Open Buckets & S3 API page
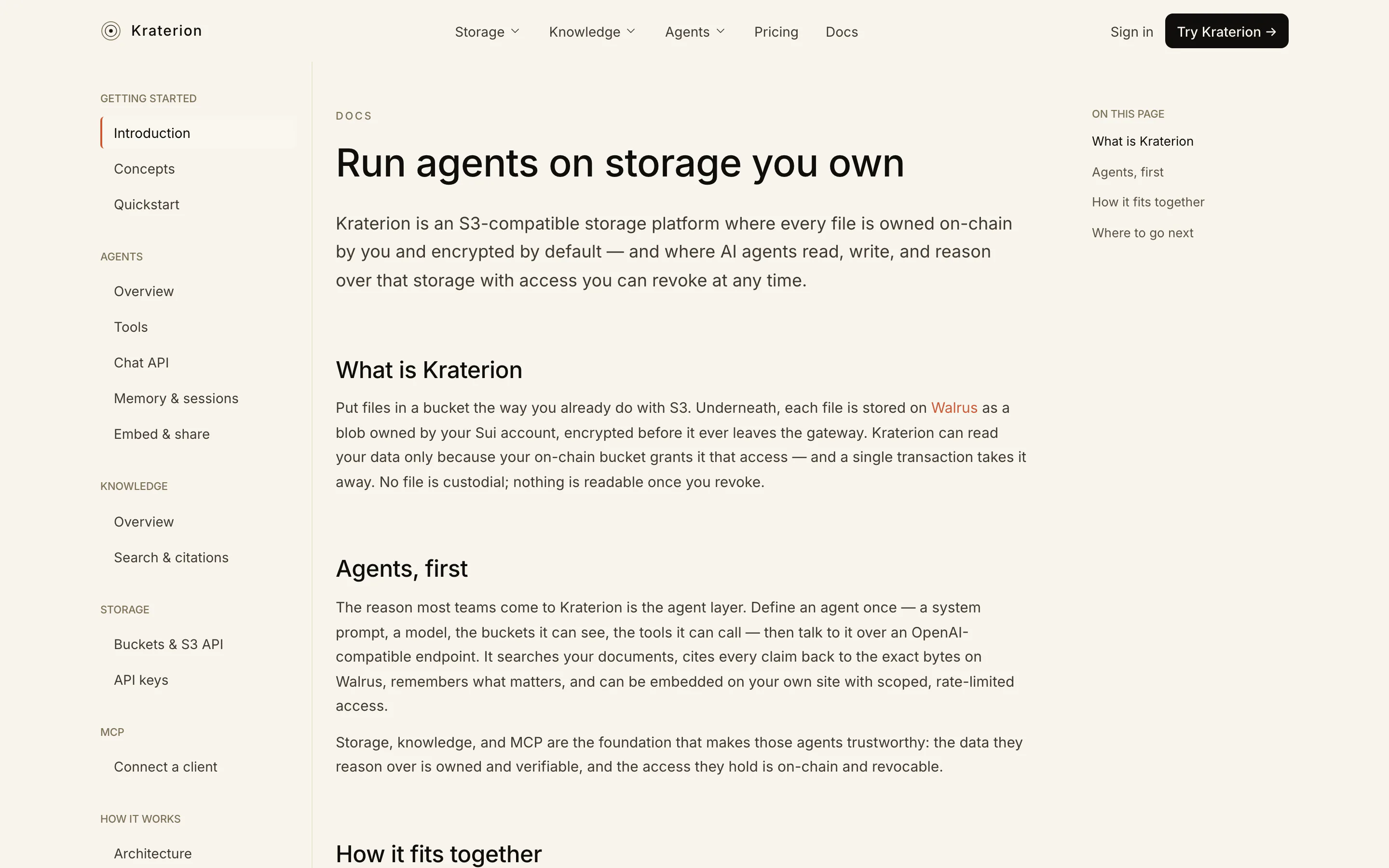 168,644
